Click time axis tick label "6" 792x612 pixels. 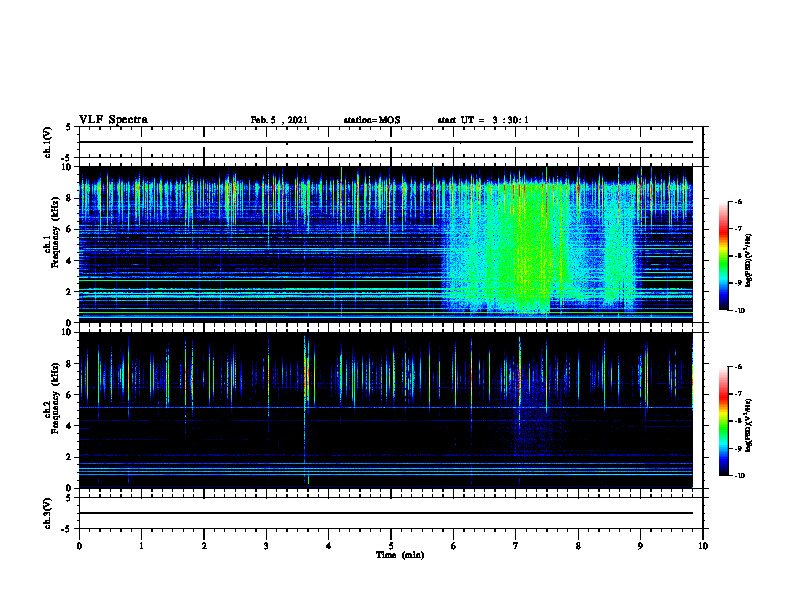[x=454, y=546]
